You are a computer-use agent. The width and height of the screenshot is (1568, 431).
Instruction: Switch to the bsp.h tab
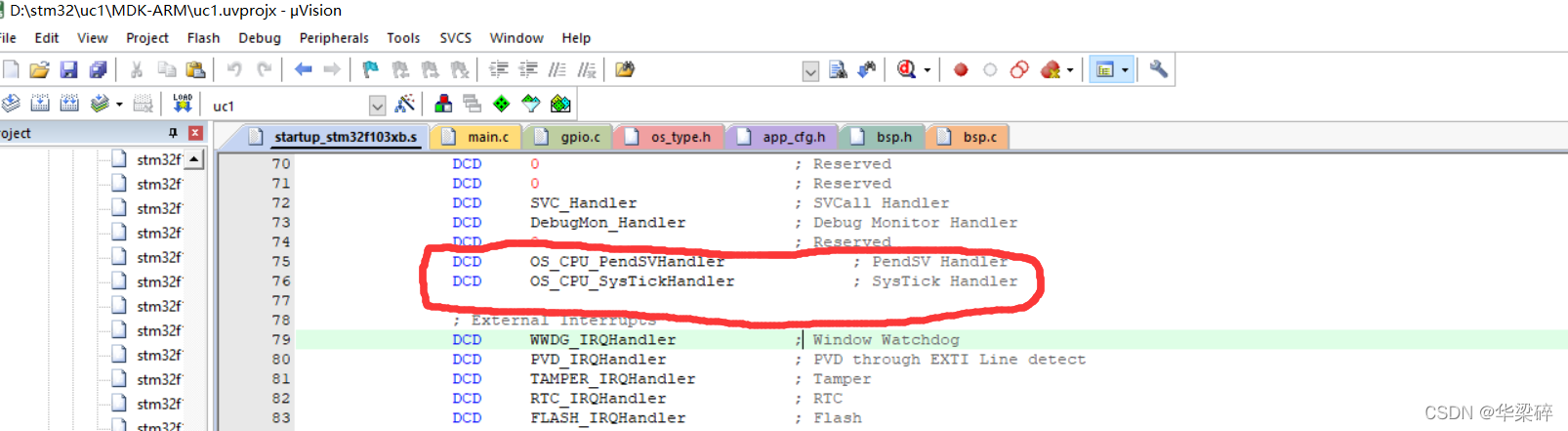(883, 137)
